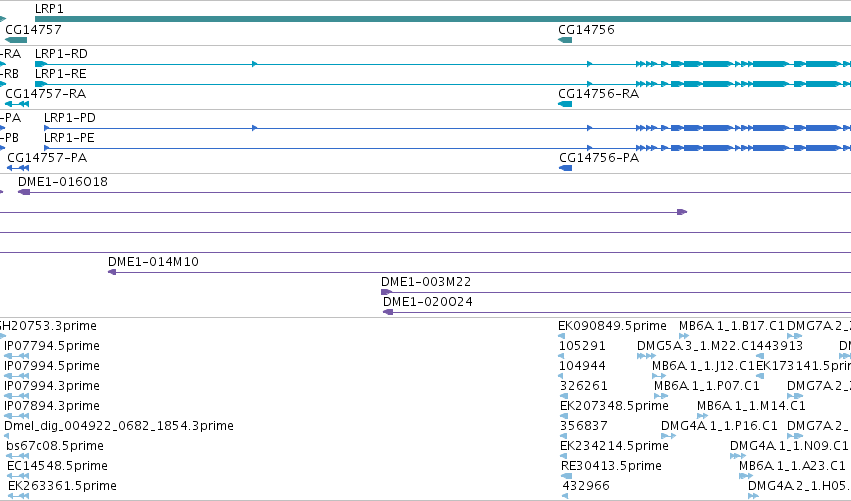Click the DMG5A.3_1.M22.C1443913 label

[720, 346]
